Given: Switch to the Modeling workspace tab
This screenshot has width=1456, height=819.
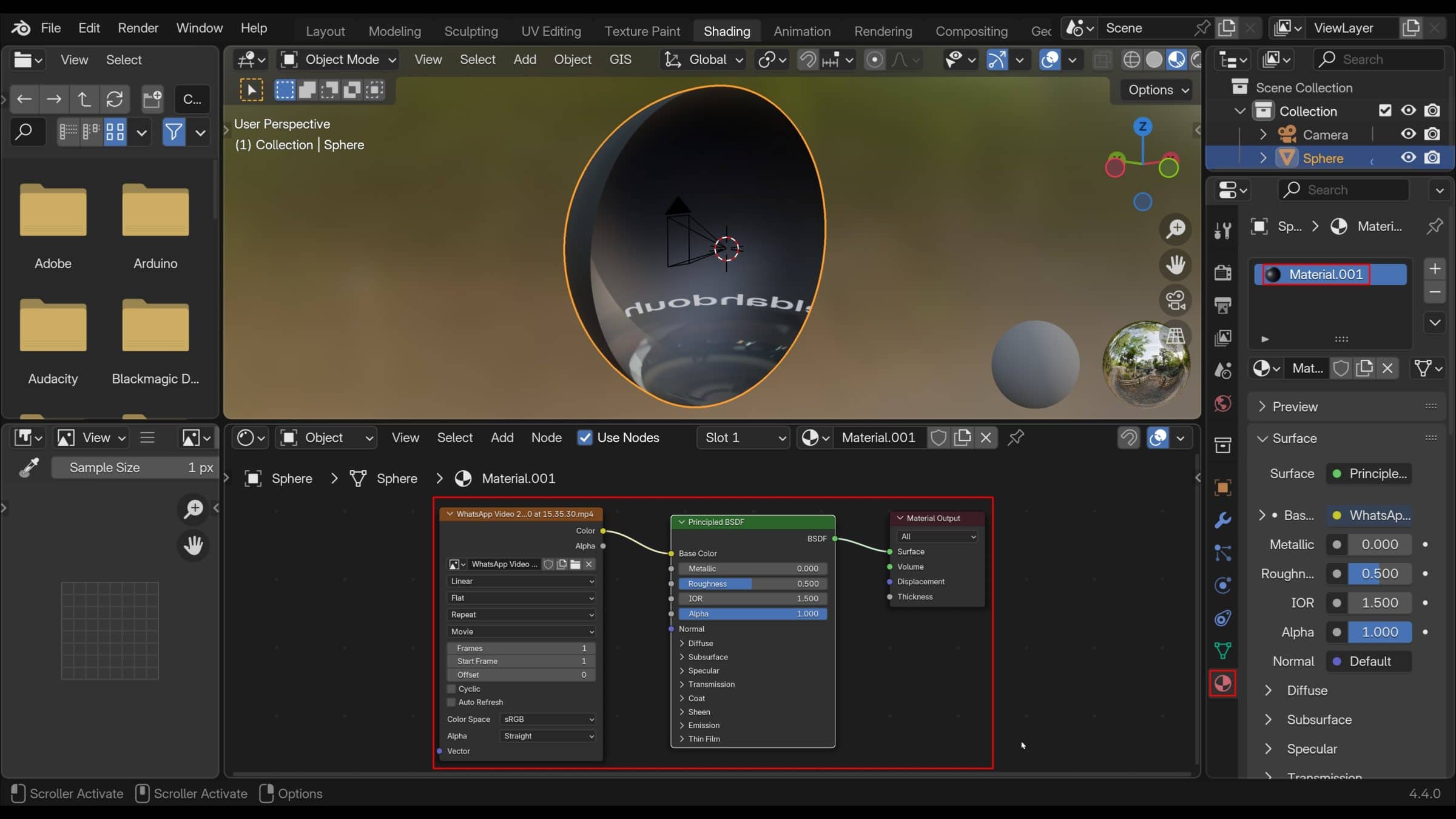Looking at the screenshot, I should 394,31.
